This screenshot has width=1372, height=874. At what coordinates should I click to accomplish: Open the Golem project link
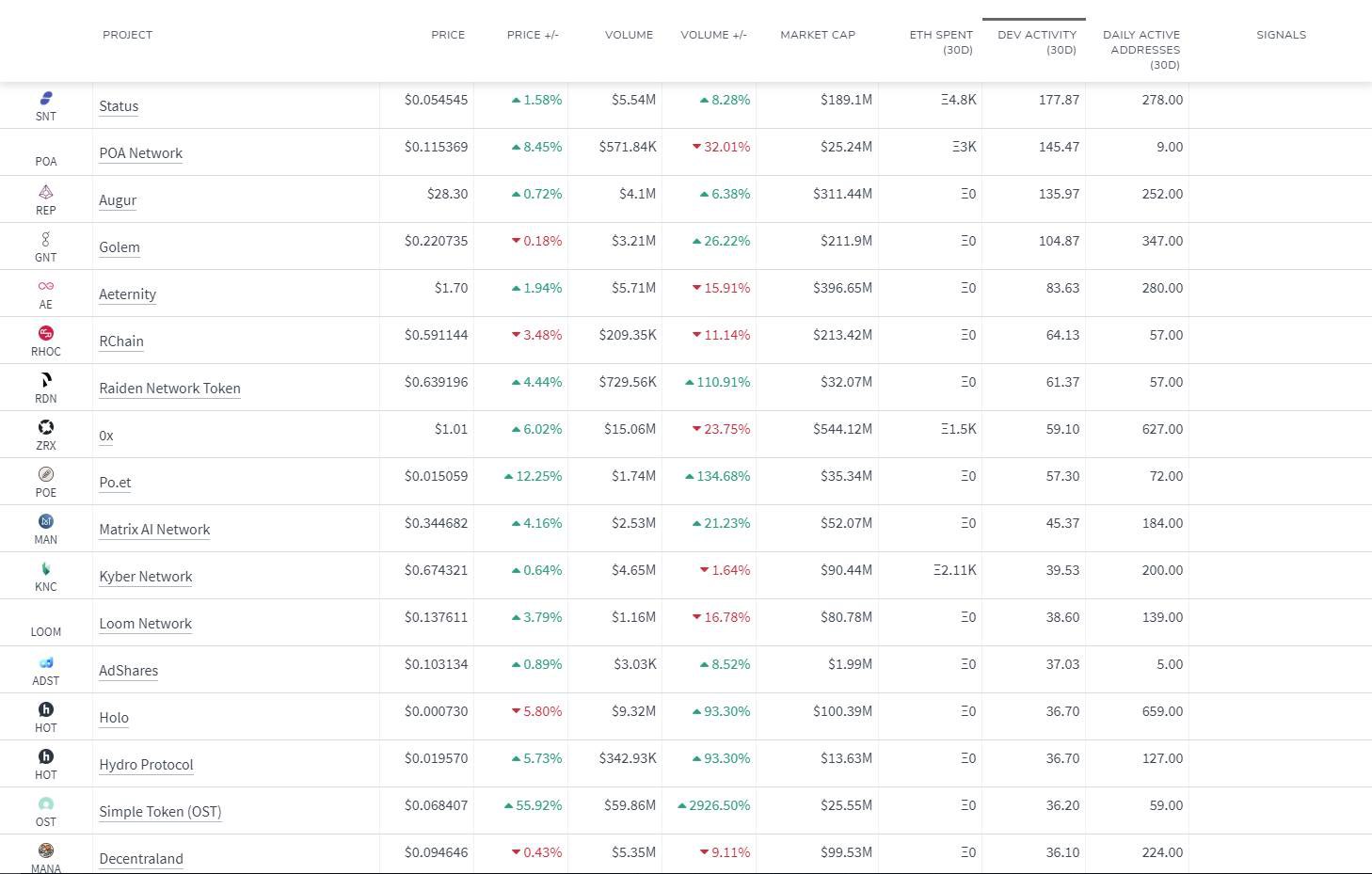120,247
